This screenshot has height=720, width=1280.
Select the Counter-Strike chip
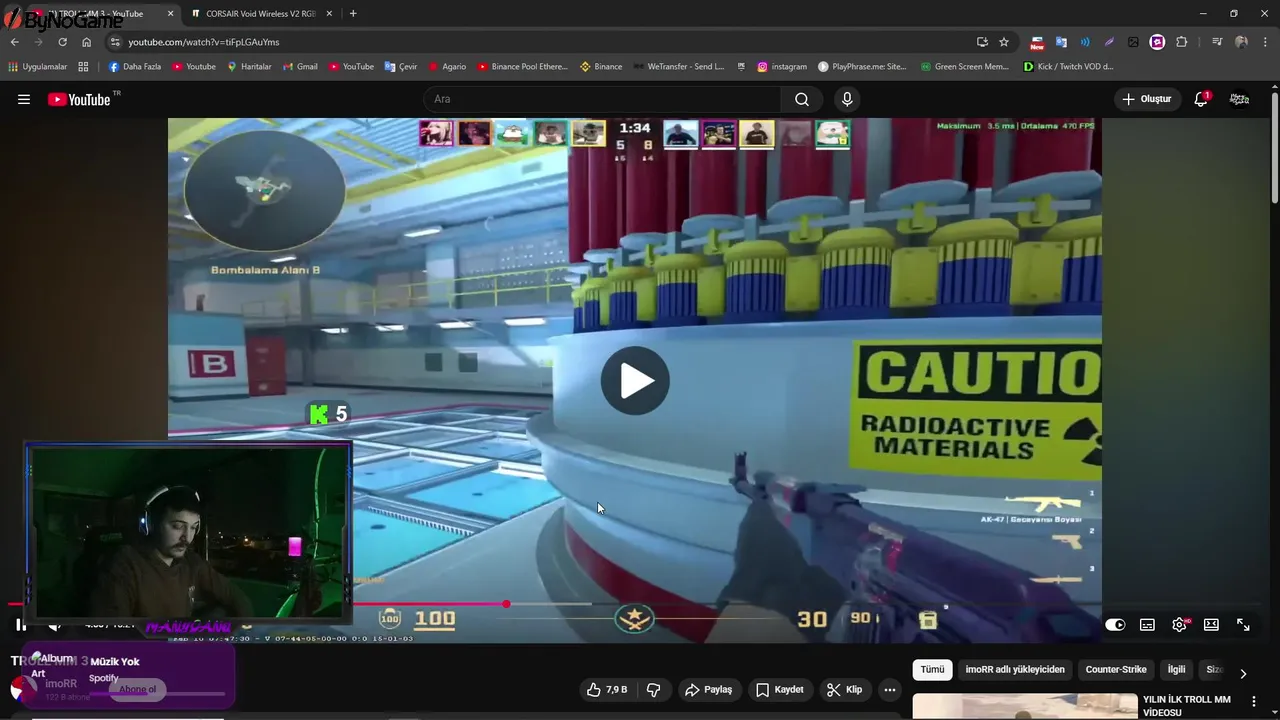pos(1116,670)
